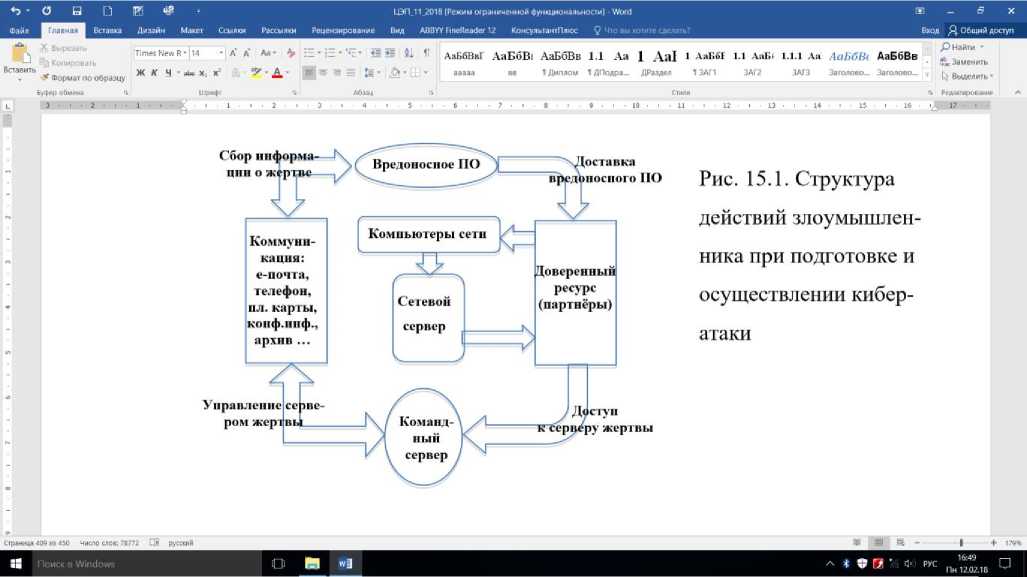
Task: Click Task View icon on taskbar
Action: coord(278,563)
